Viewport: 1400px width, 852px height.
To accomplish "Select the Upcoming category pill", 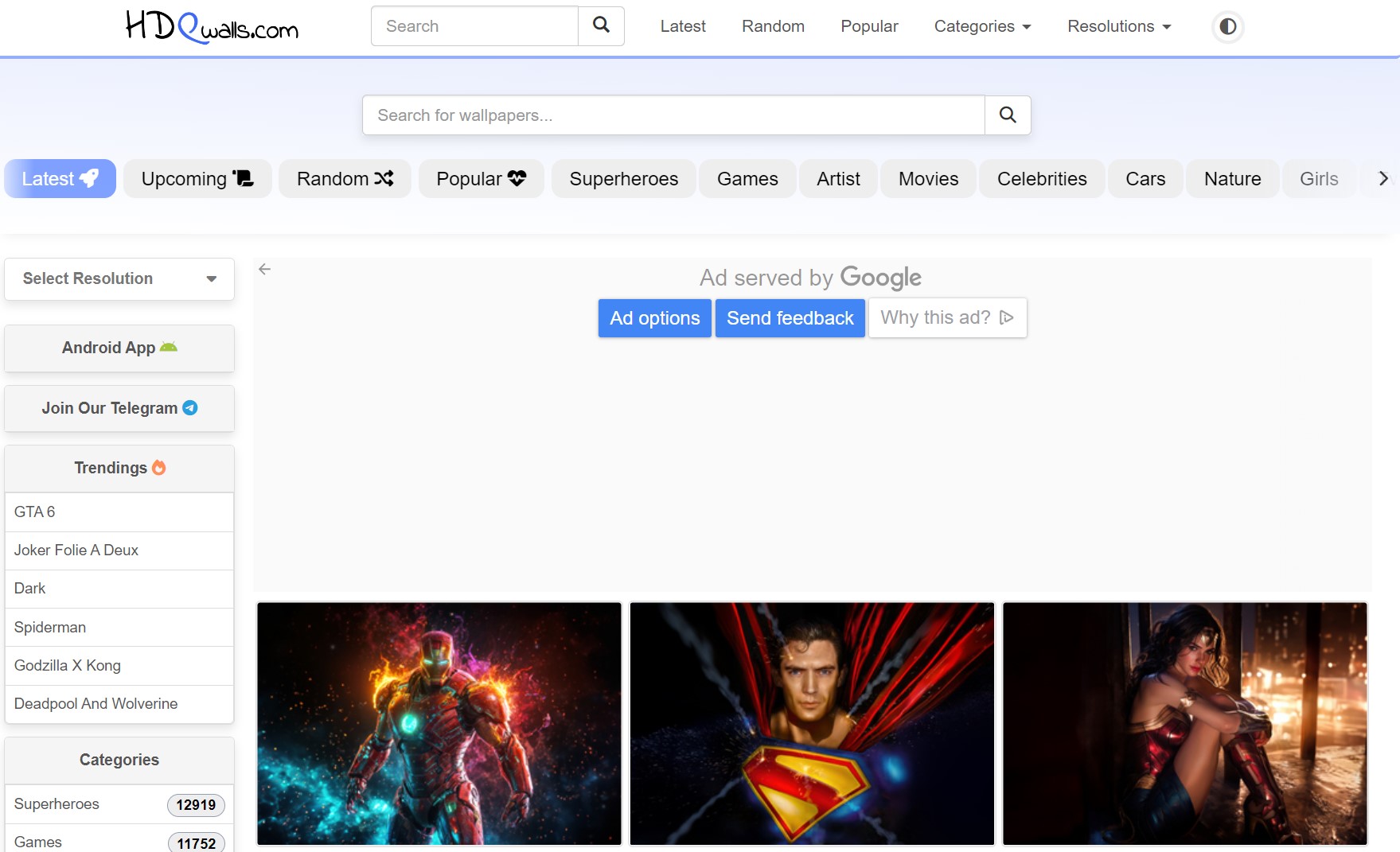I will click(x=197, y=179).
